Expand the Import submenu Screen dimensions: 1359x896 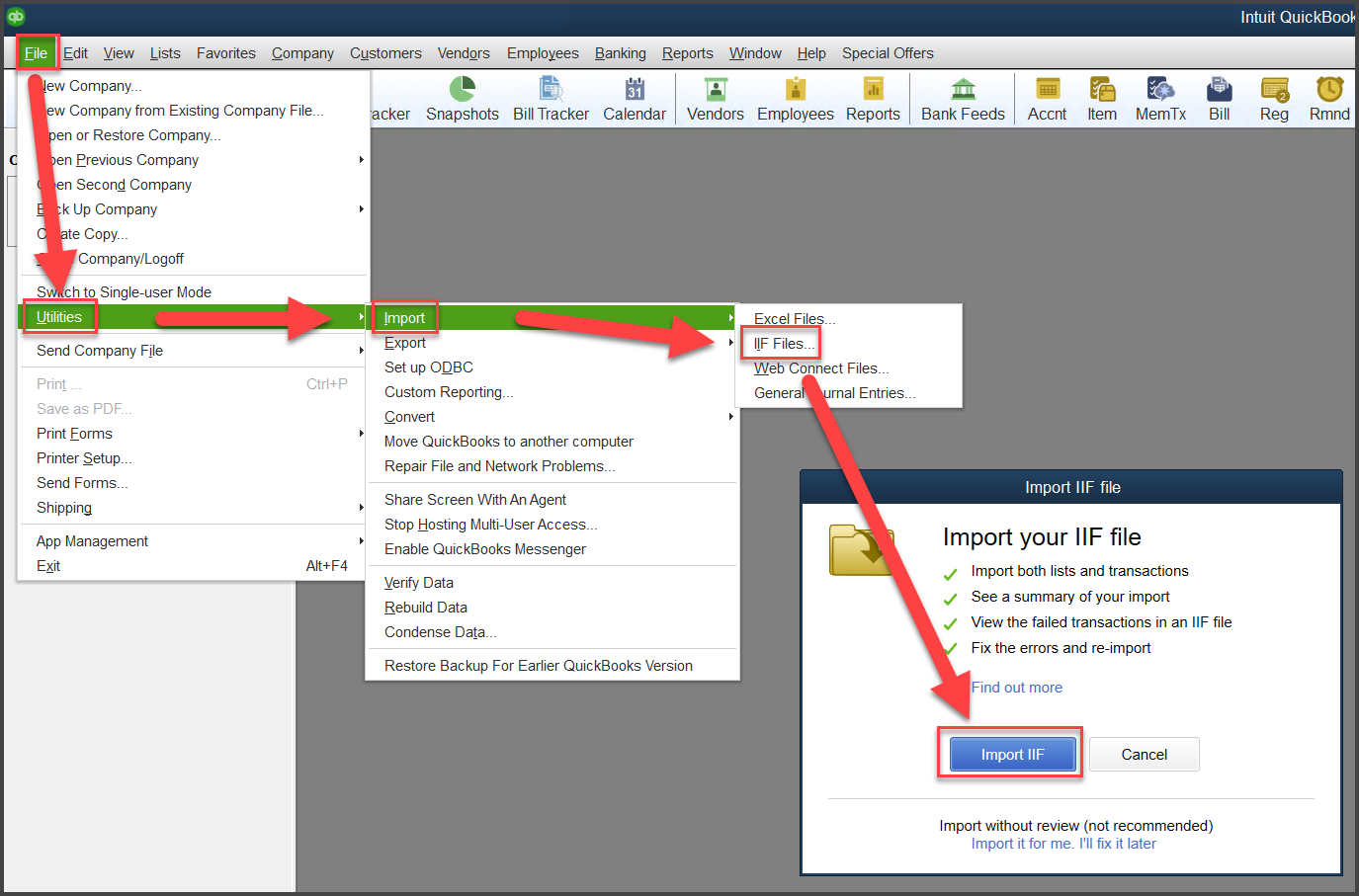tap(553, 318)
